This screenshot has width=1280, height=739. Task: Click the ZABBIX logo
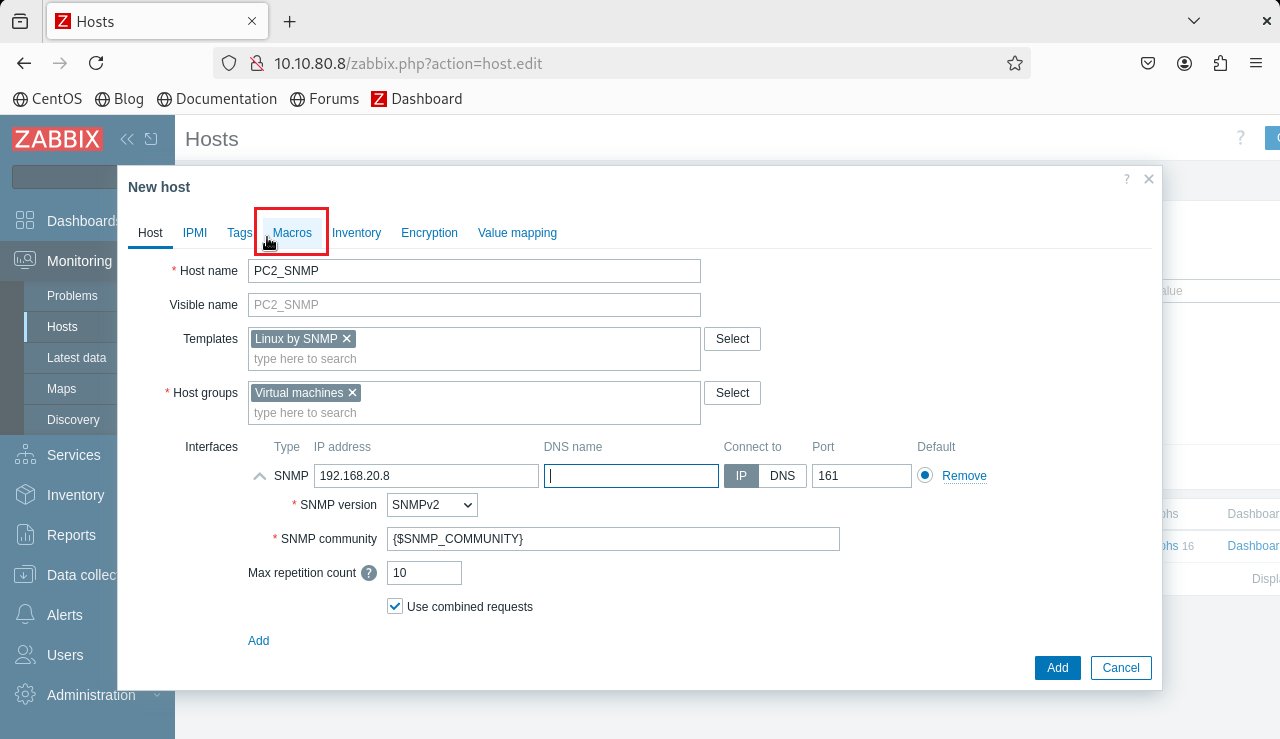point(57,139)
